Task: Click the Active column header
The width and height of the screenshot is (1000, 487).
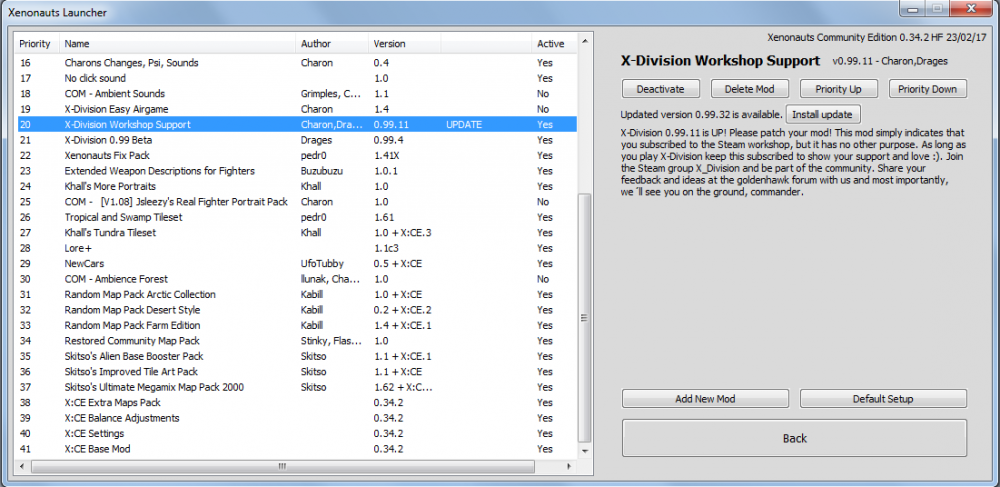Action: pyautogui.click(x=553, y=44)
